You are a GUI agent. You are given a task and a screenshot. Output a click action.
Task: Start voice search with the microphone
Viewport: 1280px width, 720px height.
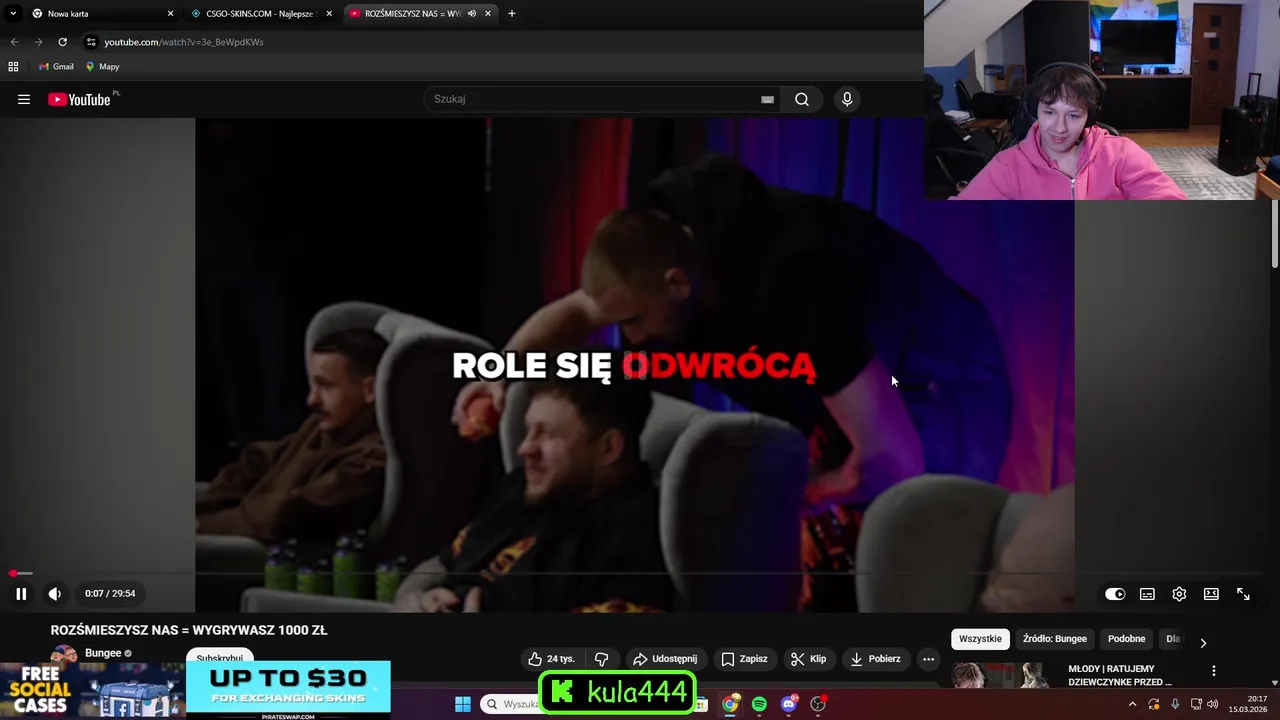point(847,99)
